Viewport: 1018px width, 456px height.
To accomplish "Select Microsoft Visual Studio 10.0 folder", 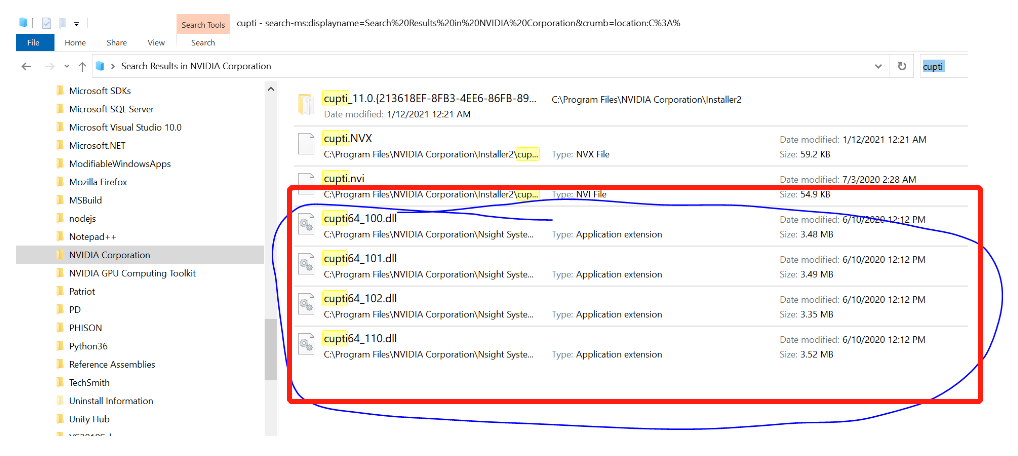I will (125, 127).
